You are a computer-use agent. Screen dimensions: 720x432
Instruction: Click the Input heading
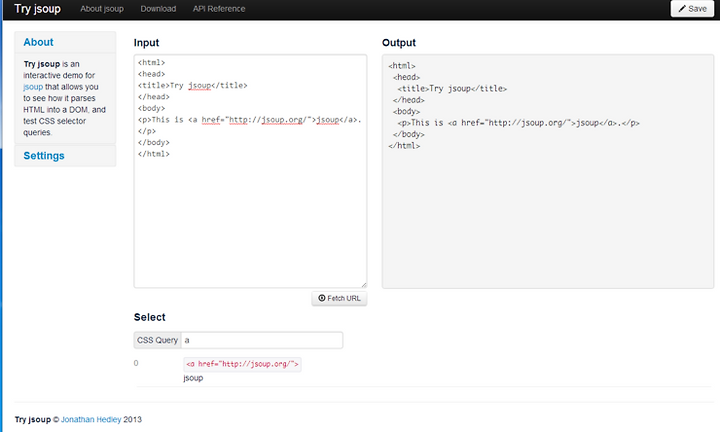point(146,43)
